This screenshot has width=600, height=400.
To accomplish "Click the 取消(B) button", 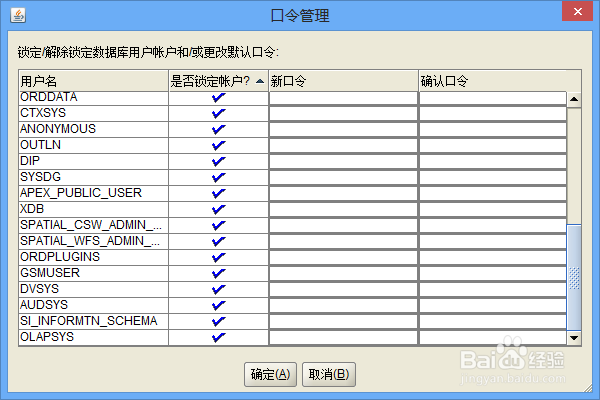I will coord(329,374).
